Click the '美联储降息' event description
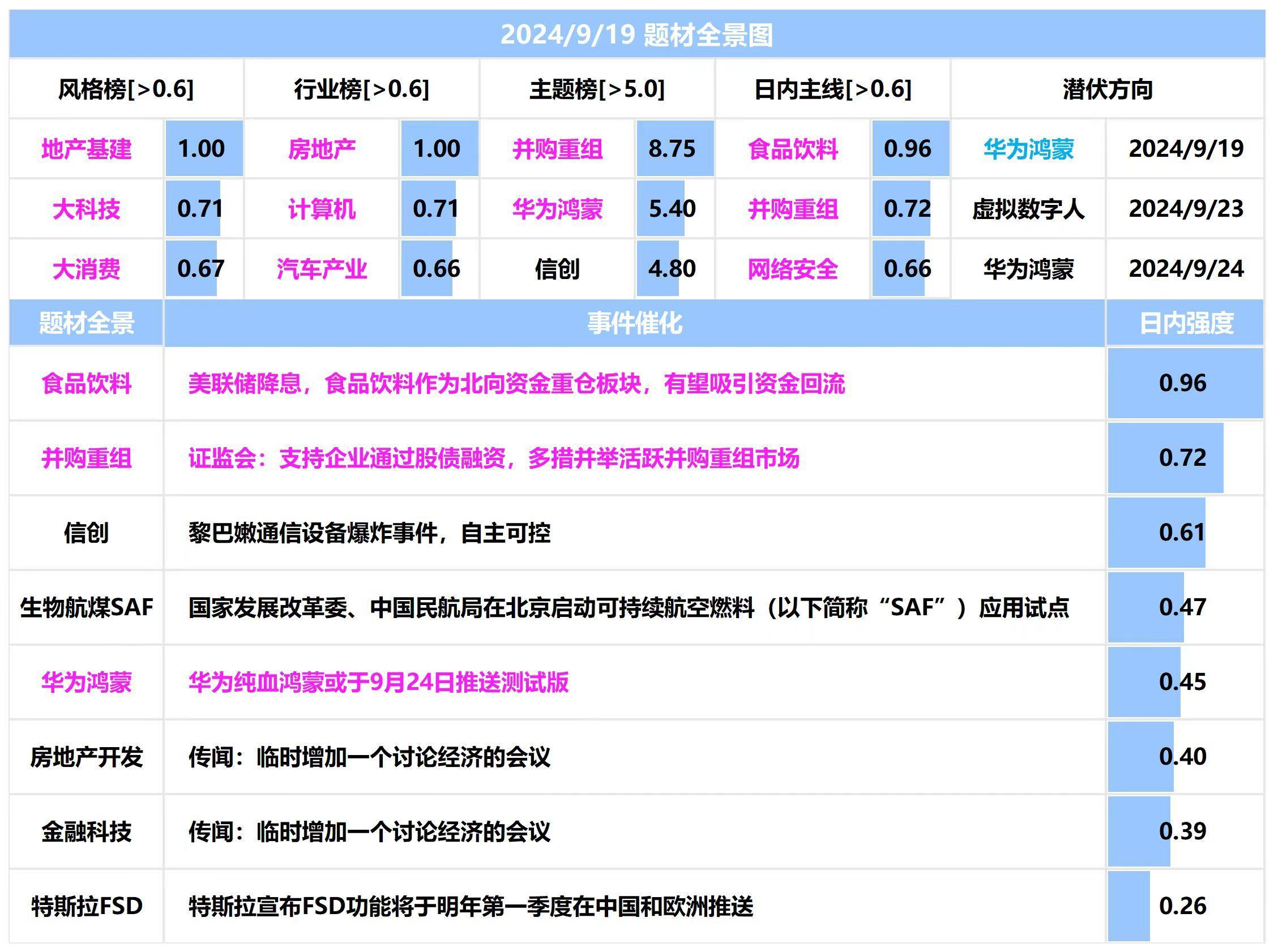This screenshot has width=1274, height=952. coord(516,383)
